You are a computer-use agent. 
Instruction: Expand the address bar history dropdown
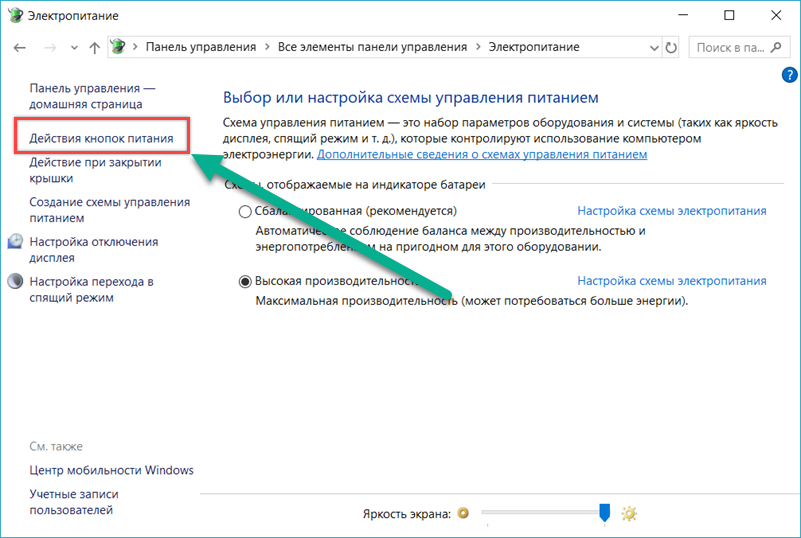pos(654,48)
